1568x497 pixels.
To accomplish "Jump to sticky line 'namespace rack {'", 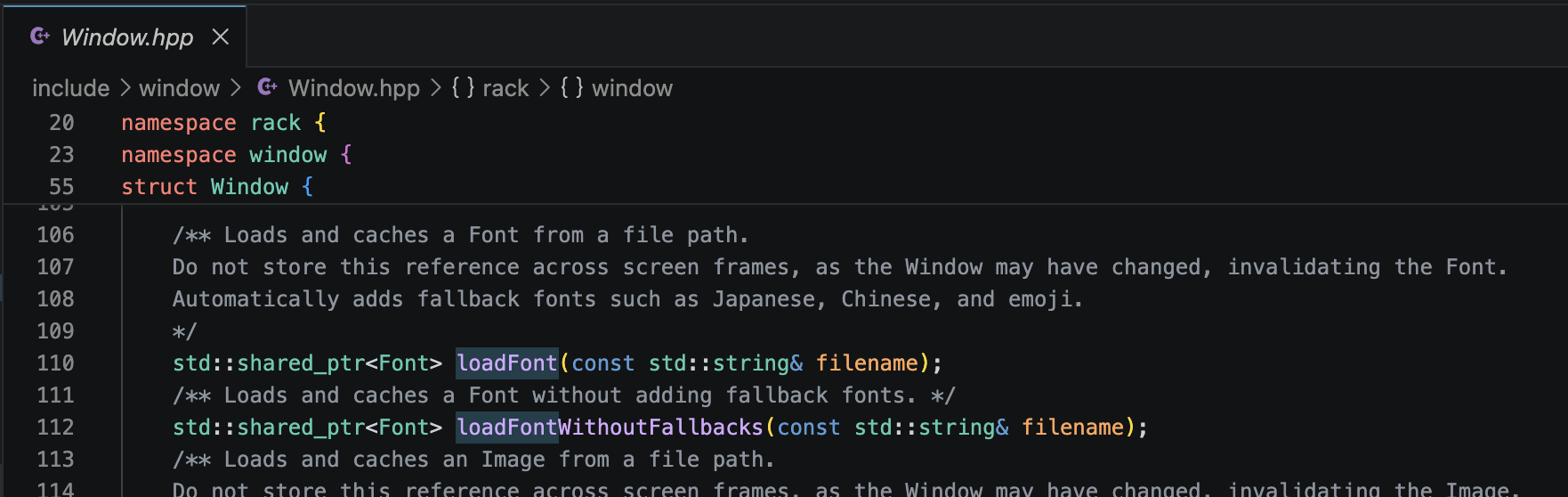I will [x=223, y=123].
